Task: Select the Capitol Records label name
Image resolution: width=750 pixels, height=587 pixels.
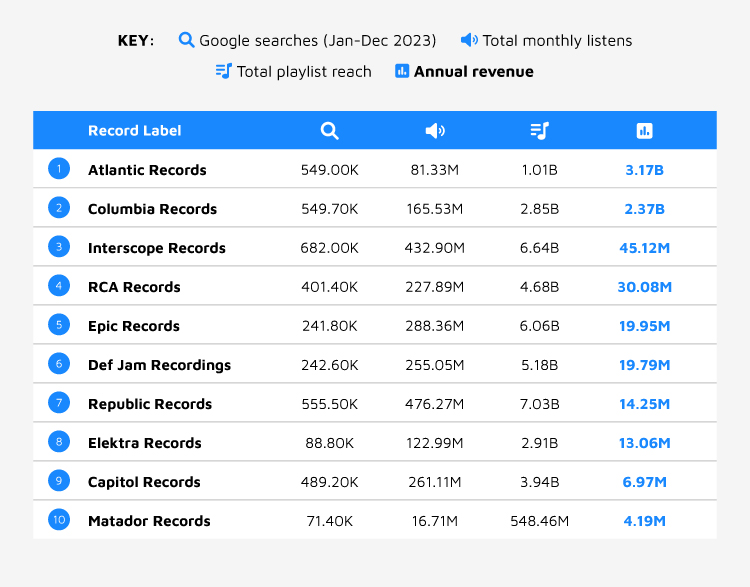Action: click(x=144, y=482)
